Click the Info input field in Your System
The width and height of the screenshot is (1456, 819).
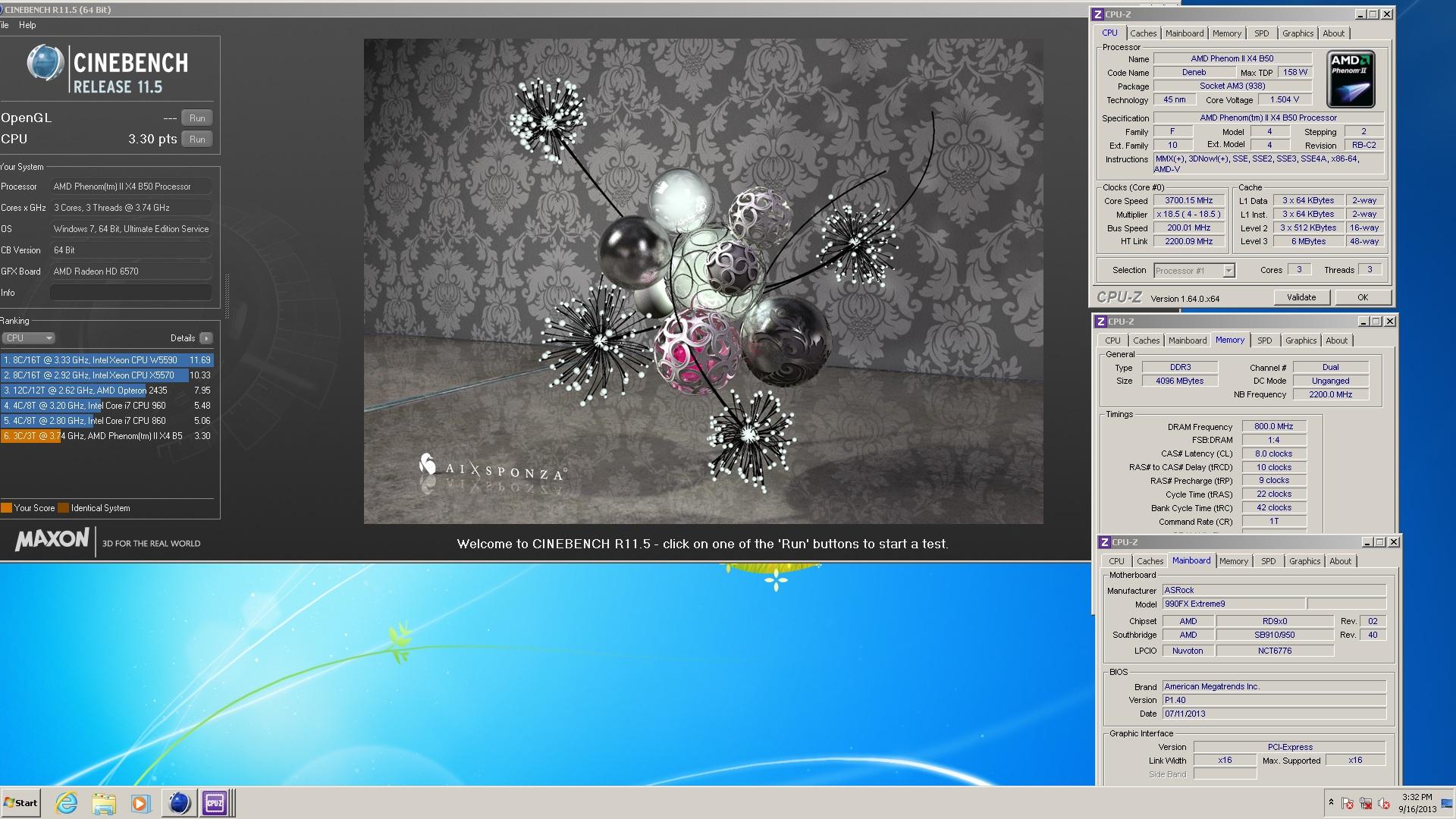click(131, 293)
